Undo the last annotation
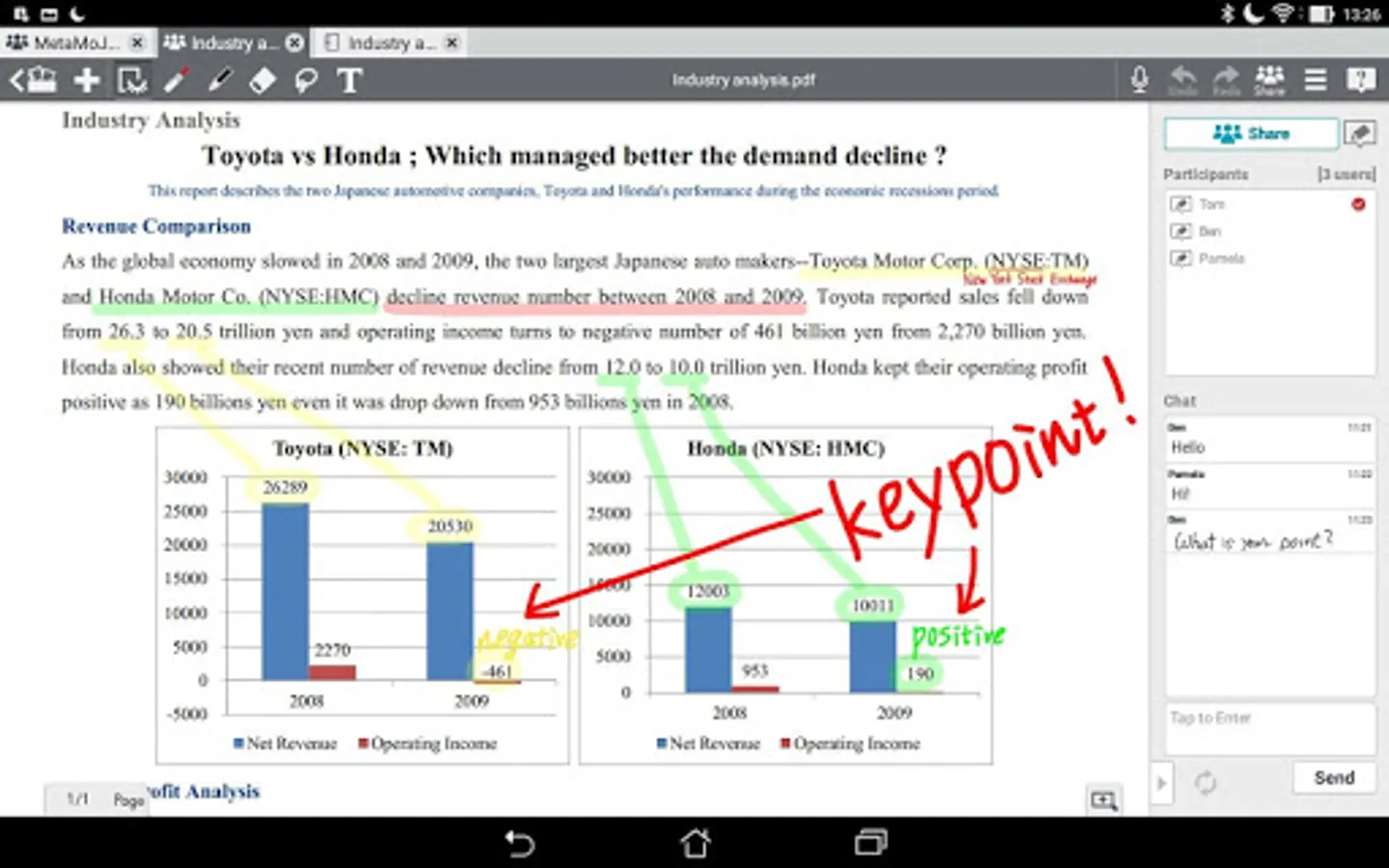Viewport: 1389px width, 868px height. [1183, 80]
